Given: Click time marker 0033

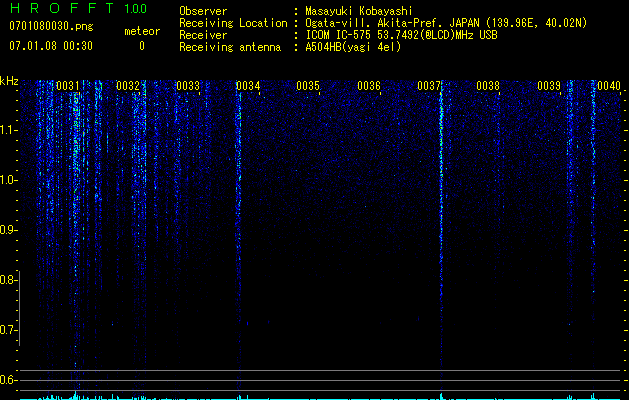Looking at the screenshot, I should tap(188, 86).
